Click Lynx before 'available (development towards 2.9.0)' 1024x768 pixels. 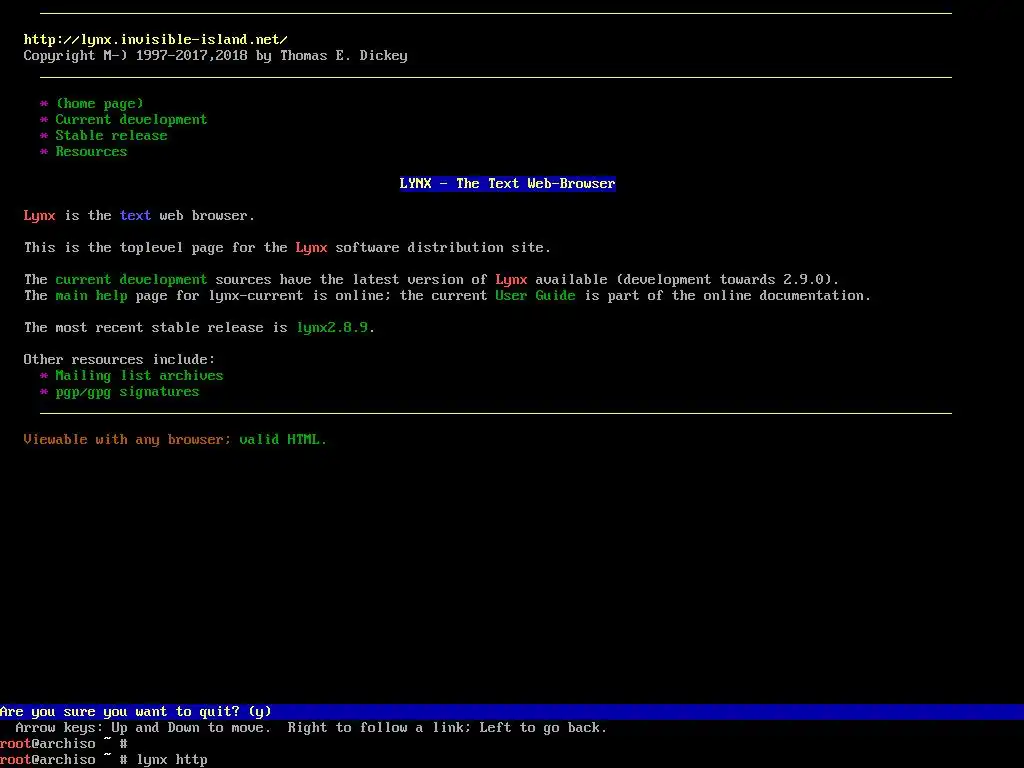click(x=511, y=280)
